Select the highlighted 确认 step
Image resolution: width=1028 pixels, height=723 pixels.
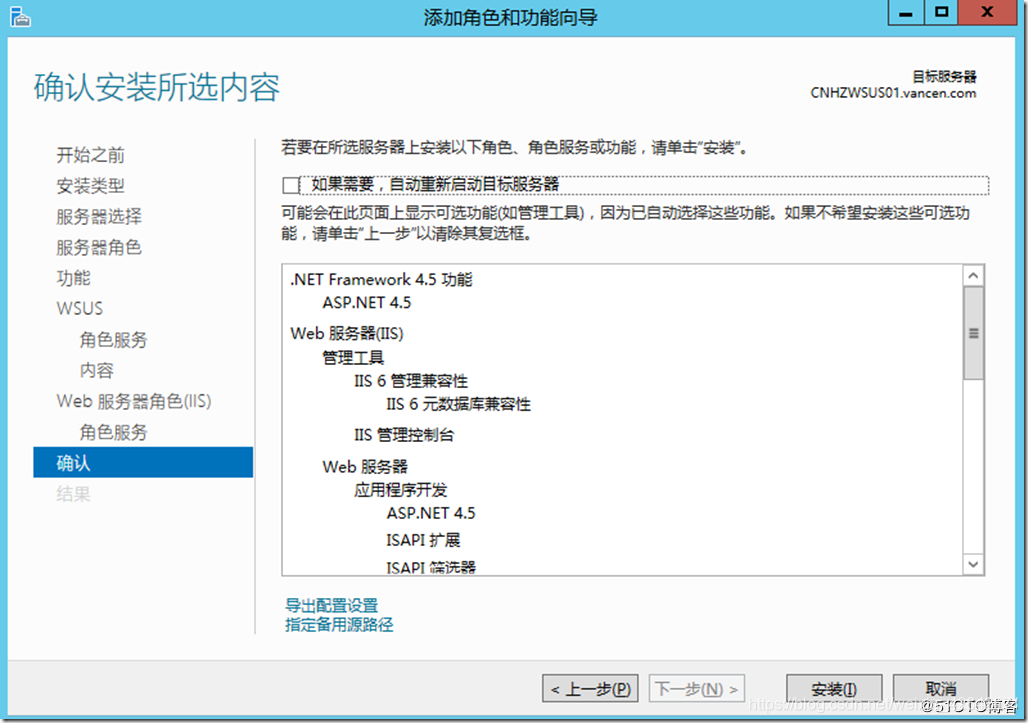pos(143,462)
